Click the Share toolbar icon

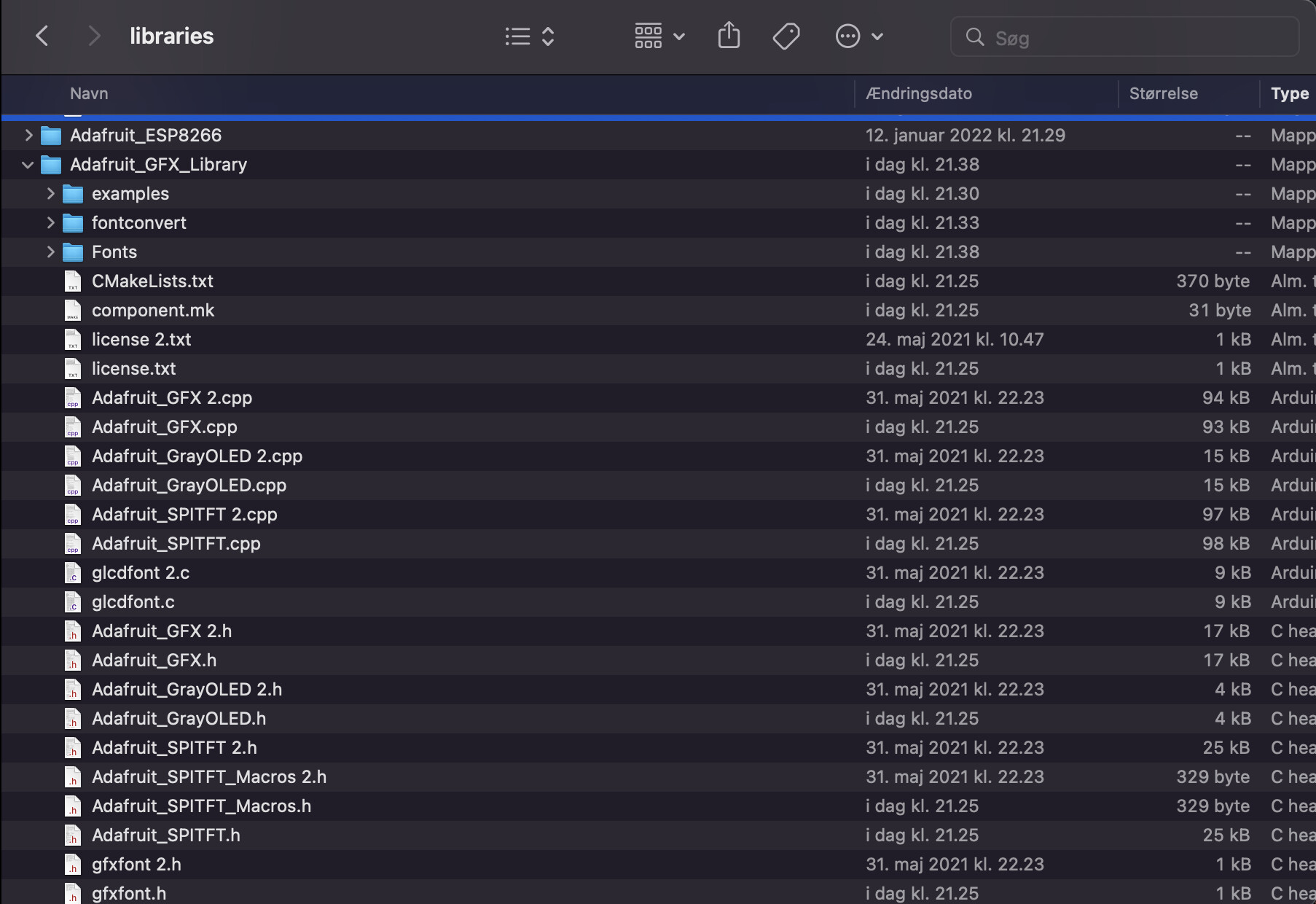[x=729, y=35]
